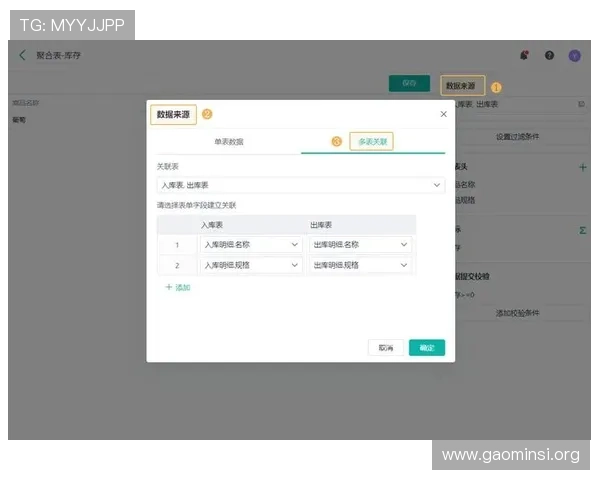Select the 多表关联 tab

point(373,142)
